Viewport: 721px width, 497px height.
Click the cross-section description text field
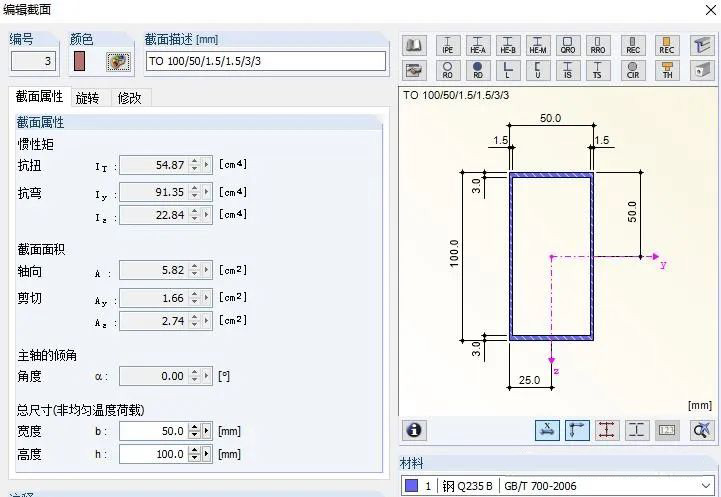coord(265,61)
